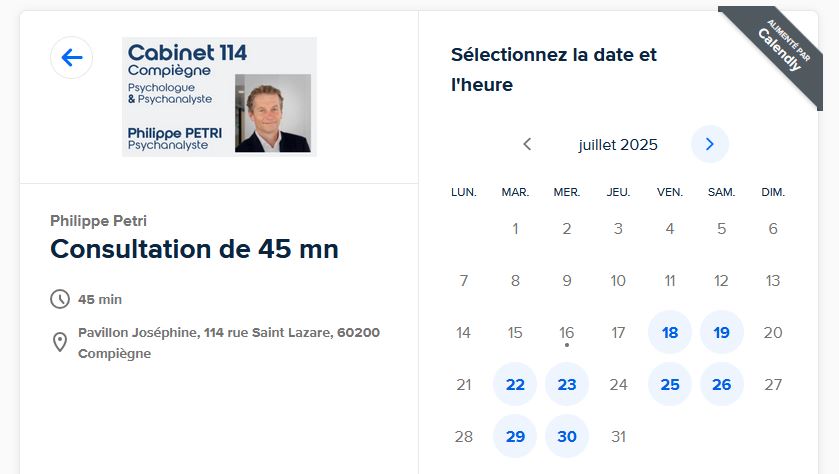Open the Cabinet 114 Compiègne banner image

click(x=219, y=97)
